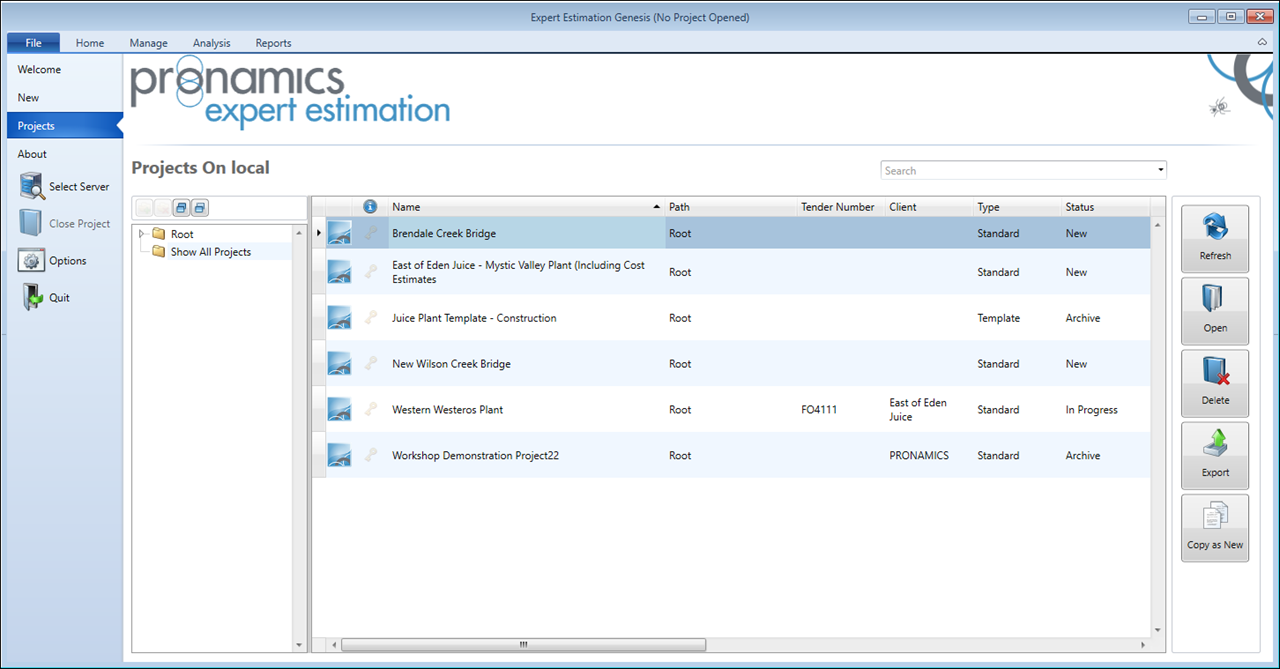
Task: Select Welcome in the left sidebar
Action: 39,70
